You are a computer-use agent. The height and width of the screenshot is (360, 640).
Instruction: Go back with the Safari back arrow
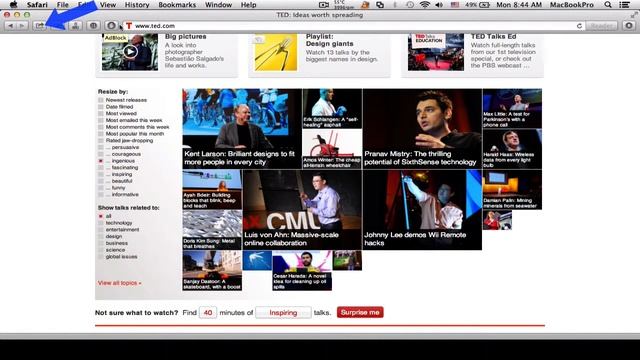[x=11, y=26]
